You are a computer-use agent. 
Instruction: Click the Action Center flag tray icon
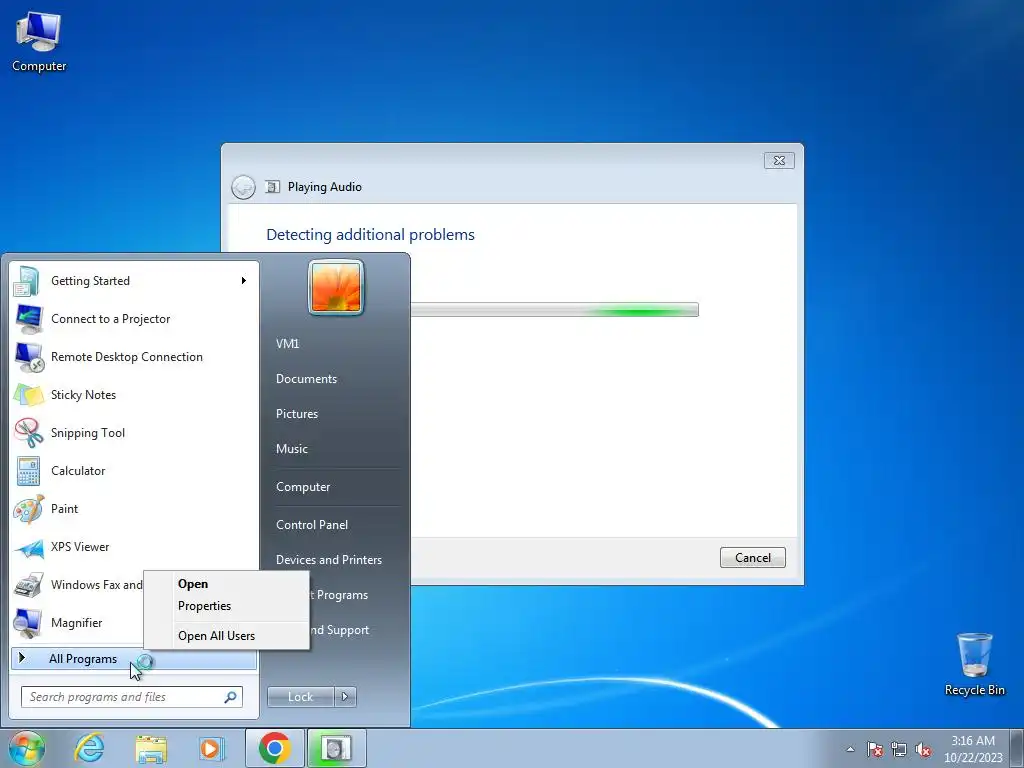[875, 749]
